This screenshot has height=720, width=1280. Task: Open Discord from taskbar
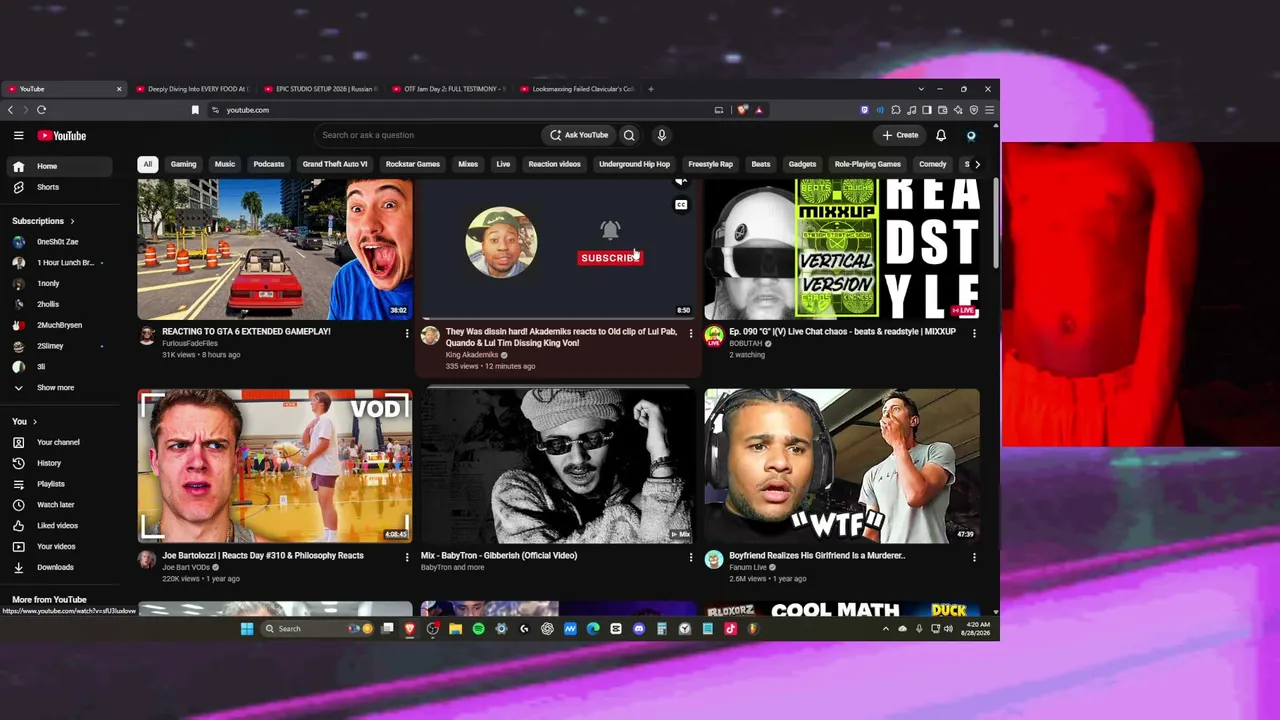639,629
